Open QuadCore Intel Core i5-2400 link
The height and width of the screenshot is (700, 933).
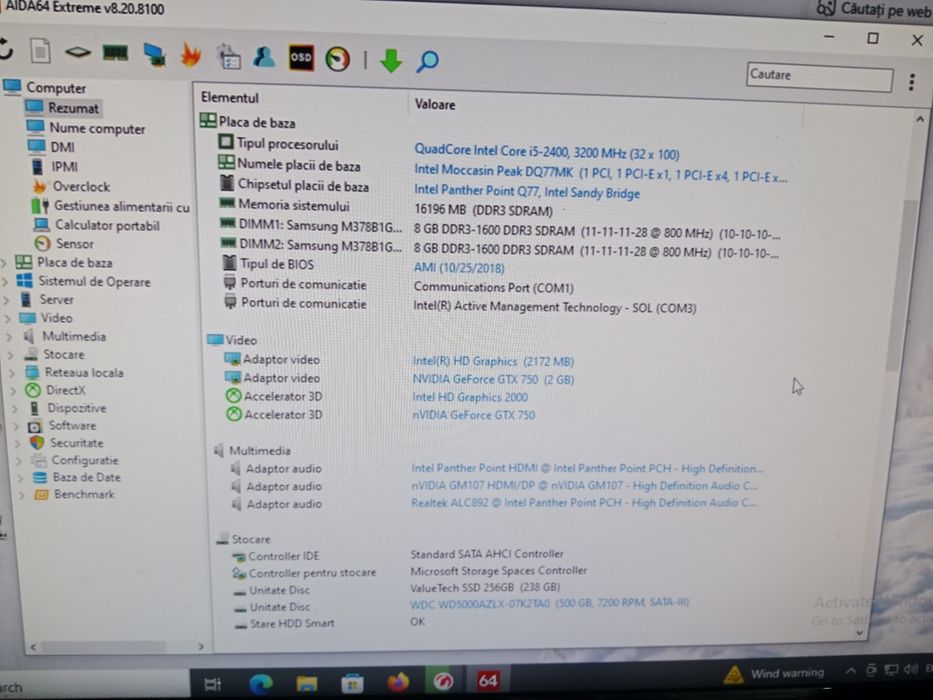[x=547, y=152]
